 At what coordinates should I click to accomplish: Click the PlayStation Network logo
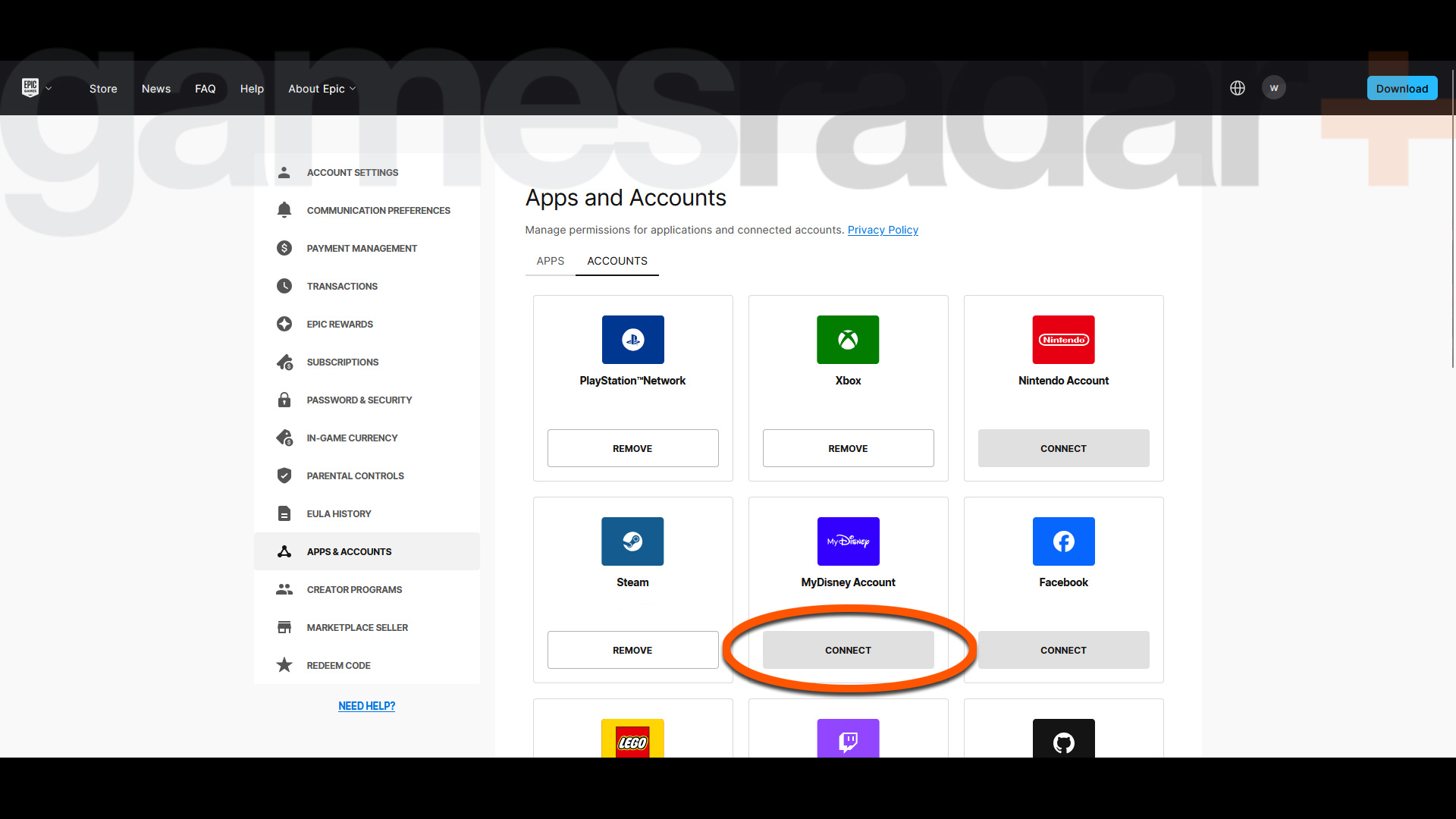(632, 340)
